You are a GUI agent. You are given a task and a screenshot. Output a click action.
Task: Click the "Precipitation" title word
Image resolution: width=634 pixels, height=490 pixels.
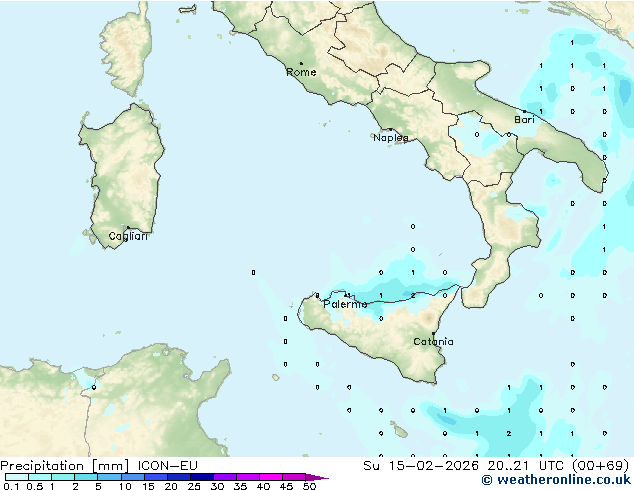tap(42, 466)
